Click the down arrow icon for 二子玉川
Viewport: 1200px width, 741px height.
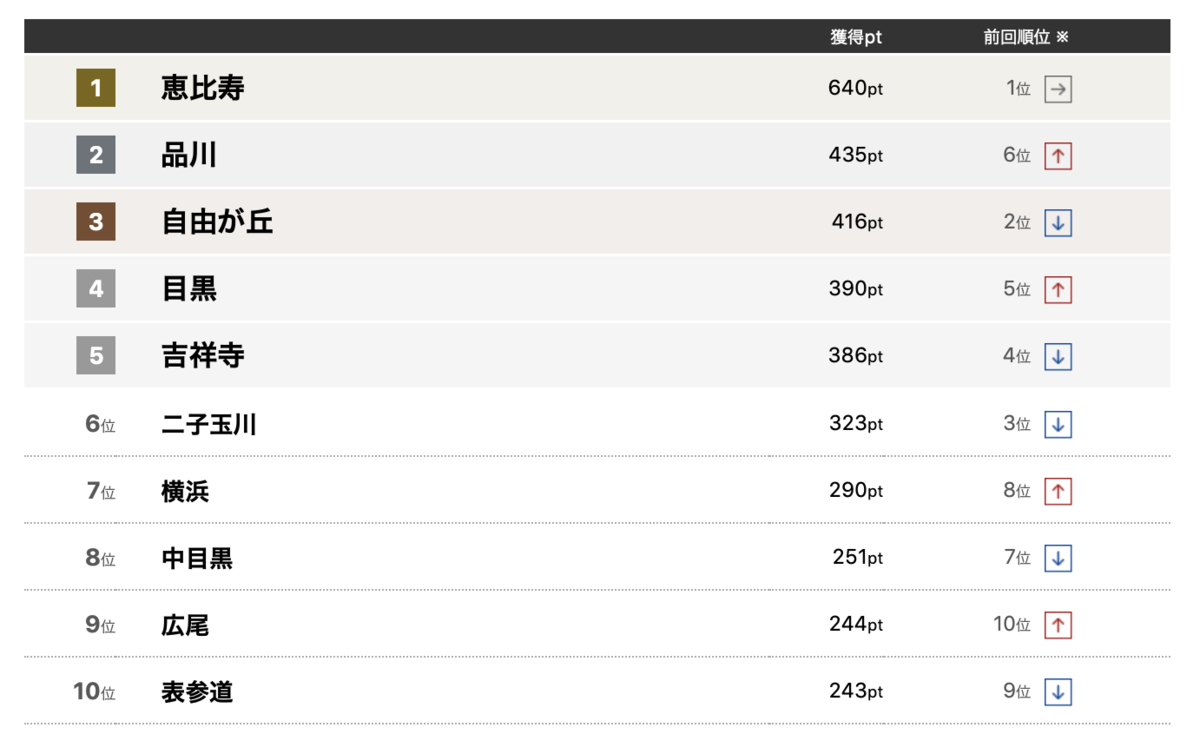pos(1058,424)
